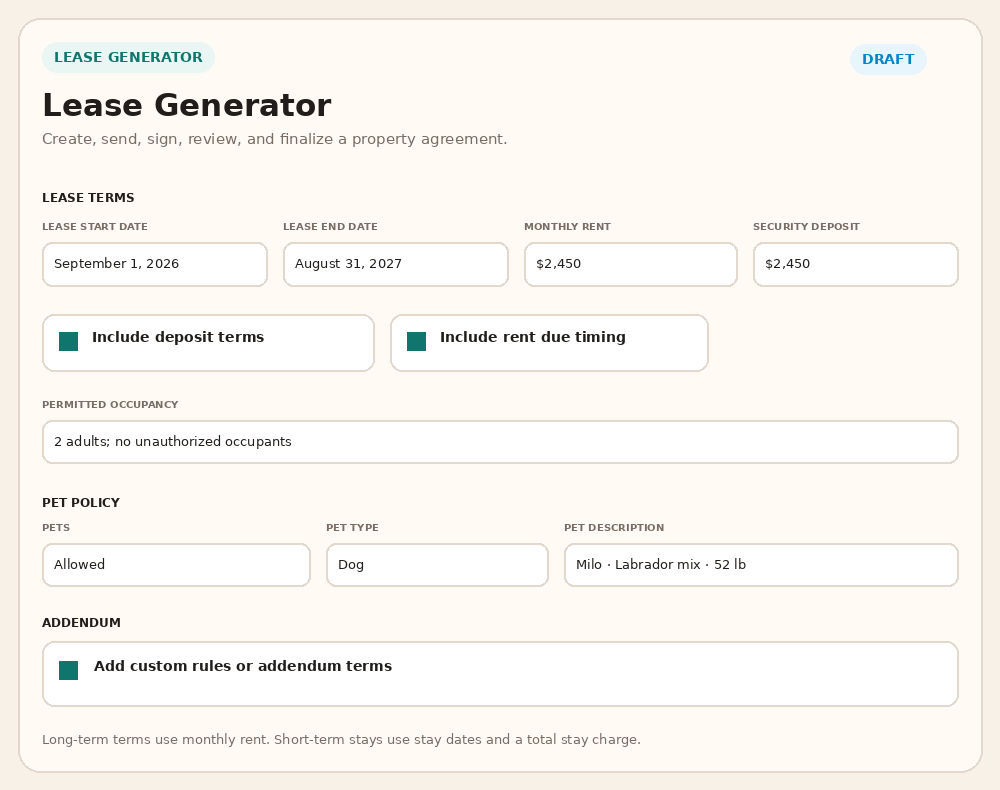Click the Lease Generator main heading
Viewport: 1000px width, 790px height.
click(x=187, y=105)
